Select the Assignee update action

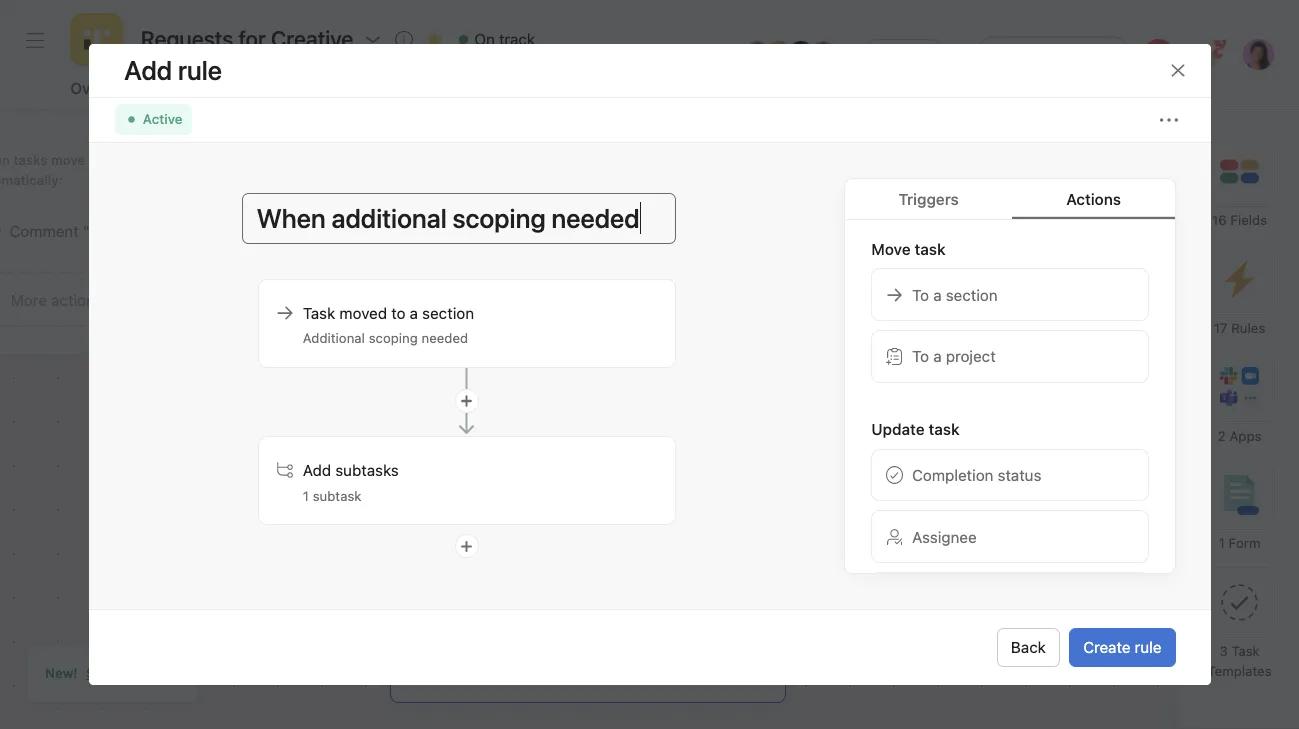pos(1009,537)
